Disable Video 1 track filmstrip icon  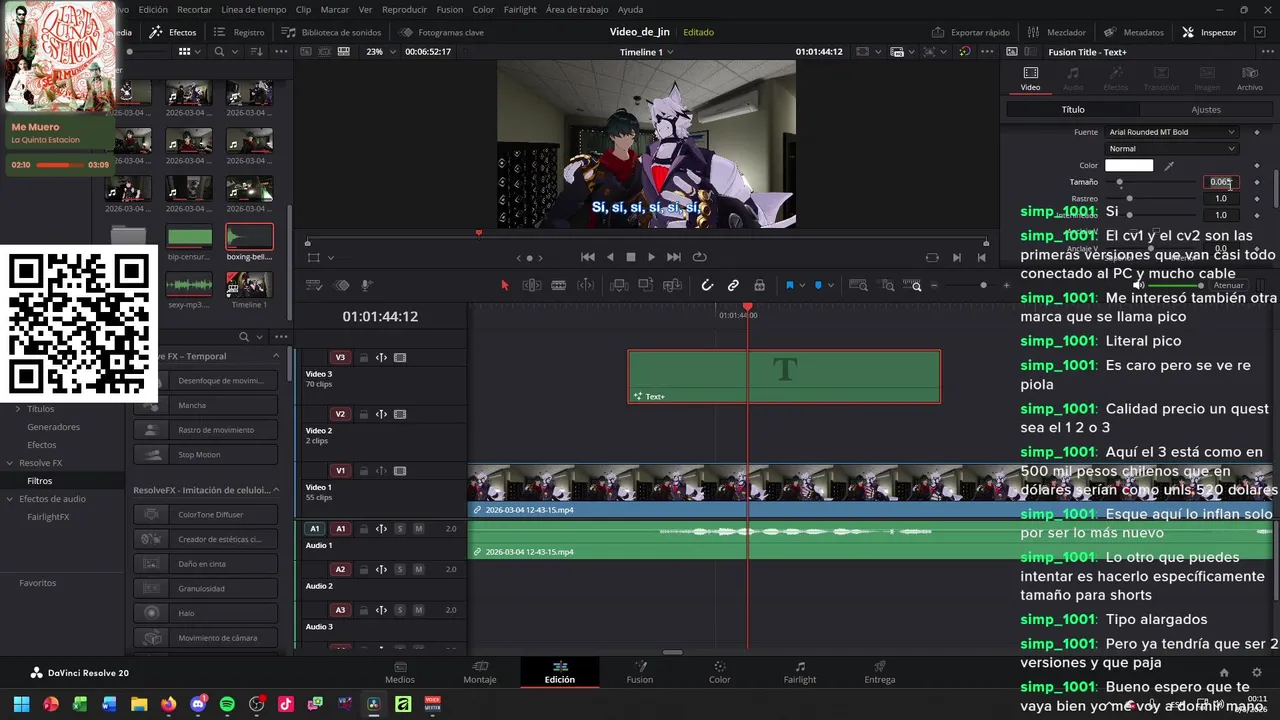[400, 471]
